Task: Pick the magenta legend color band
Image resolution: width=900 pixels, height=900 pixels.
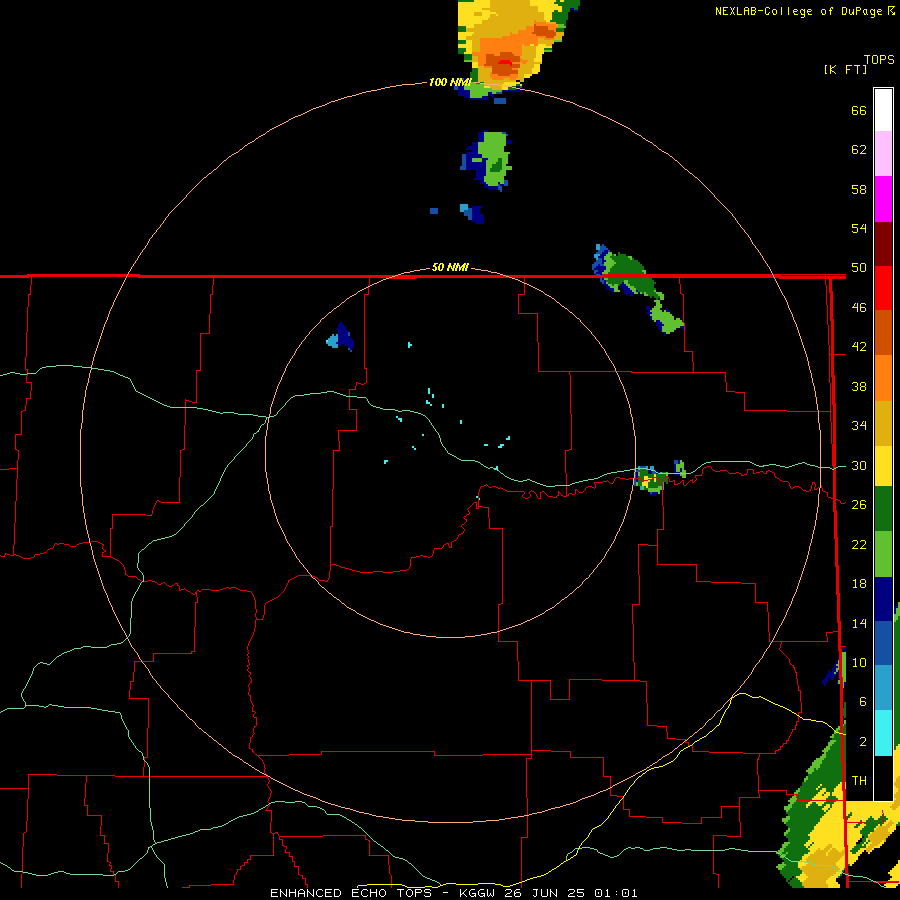Action: click(883, 199)
